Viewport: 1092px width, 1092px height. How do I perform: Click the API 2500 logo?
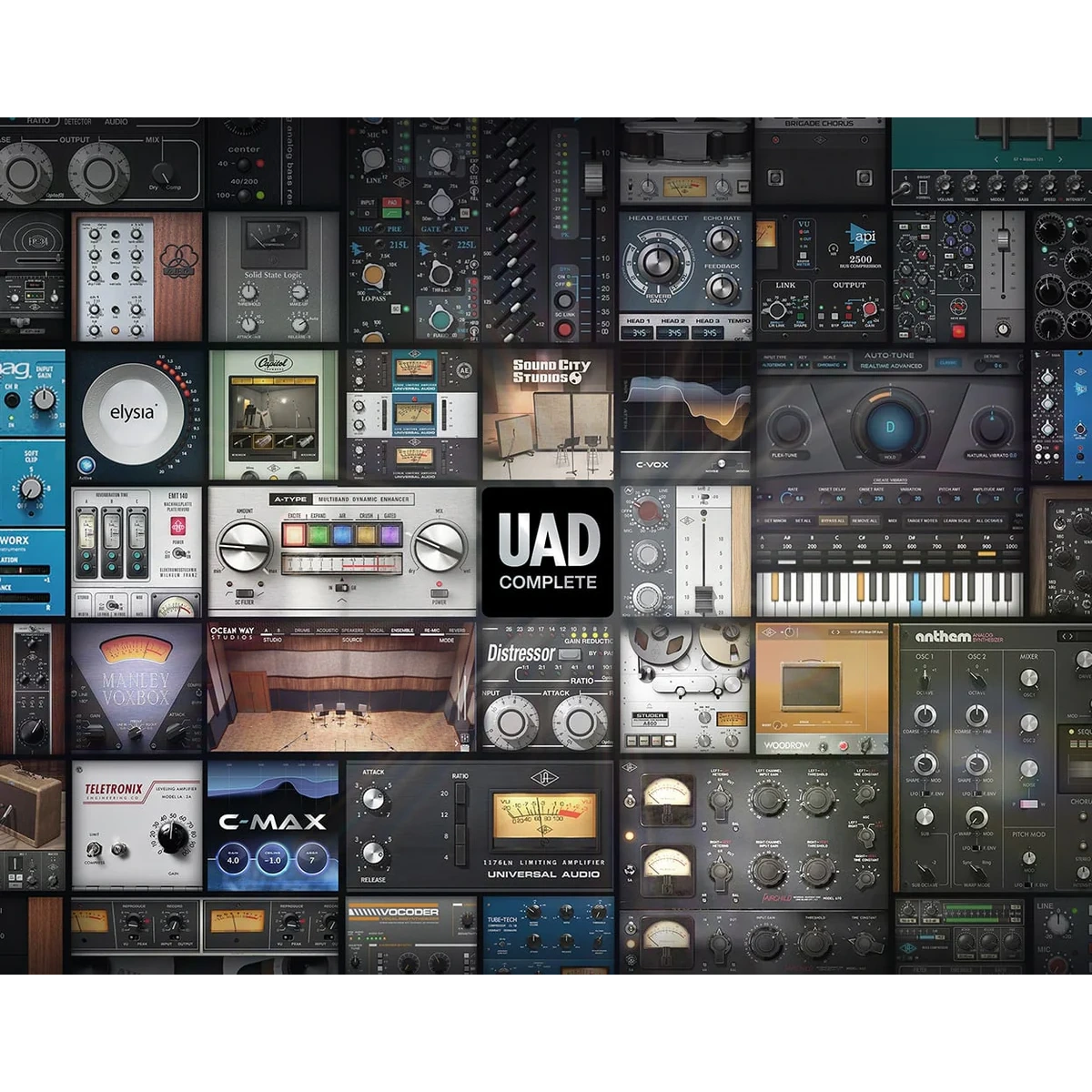(x=862, y=238)
